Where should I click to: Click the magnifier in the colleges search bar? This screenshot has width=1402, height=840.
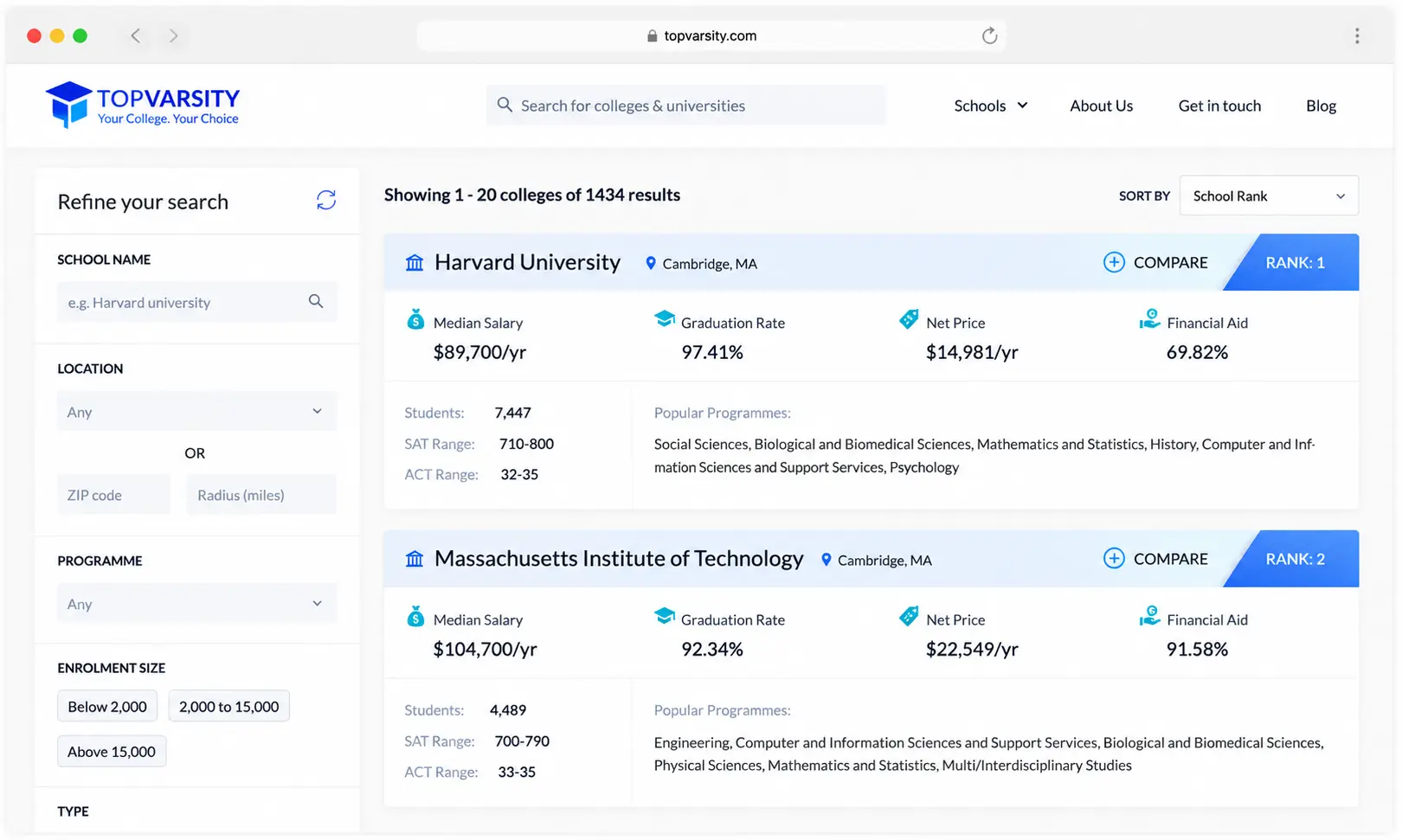505,105
